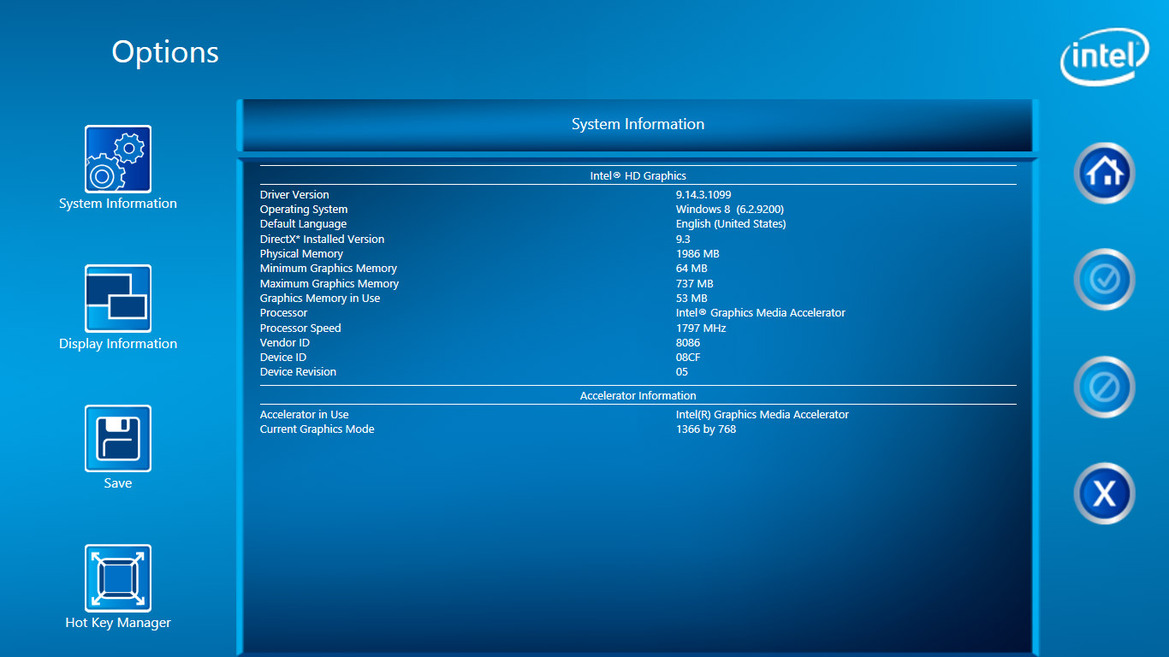
Task: Click the checkmark apply round button
Action: (x=1104, y=280)
